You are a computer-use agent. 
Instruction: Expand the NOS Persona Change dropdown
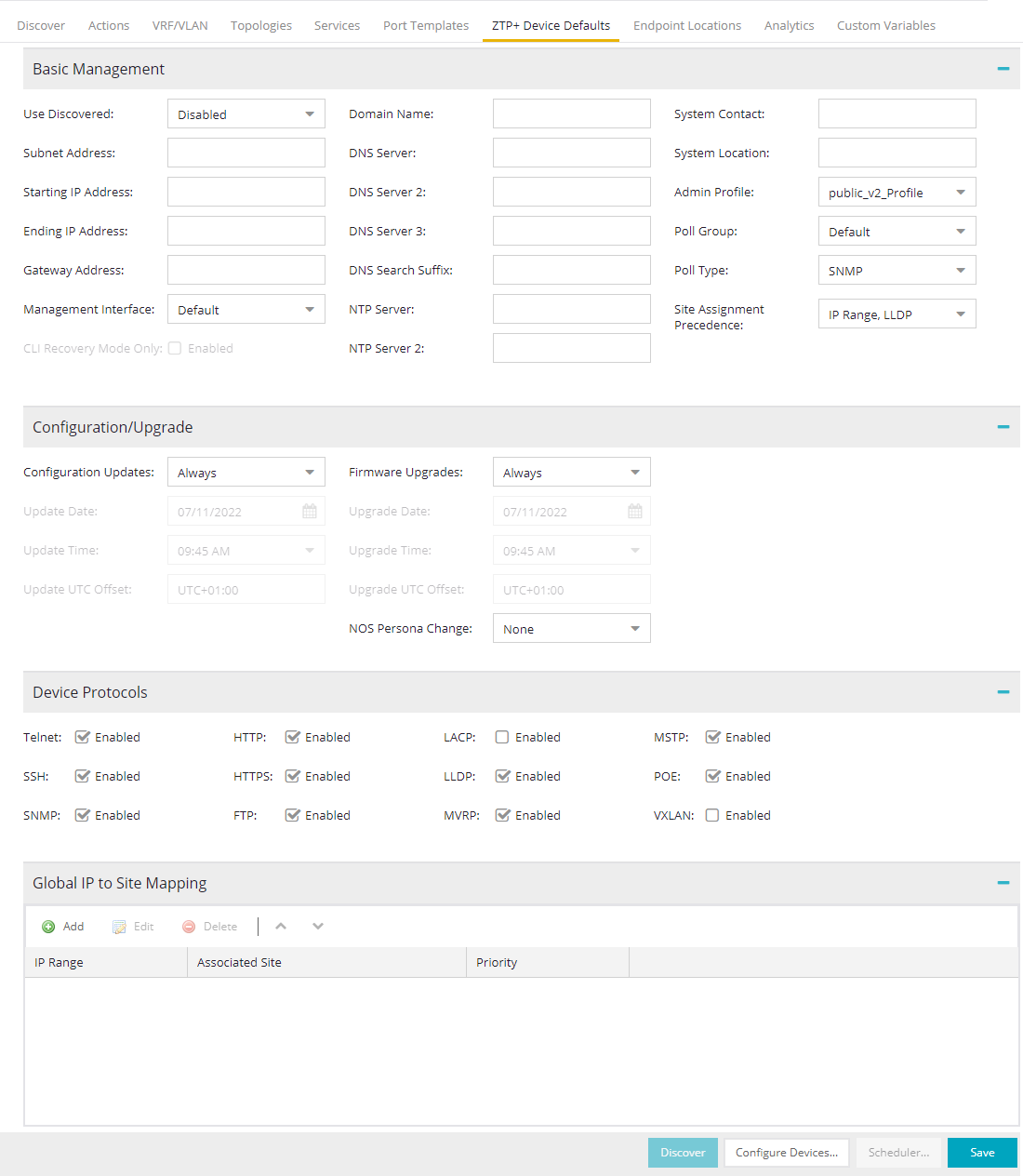click(x=571, y=629)
